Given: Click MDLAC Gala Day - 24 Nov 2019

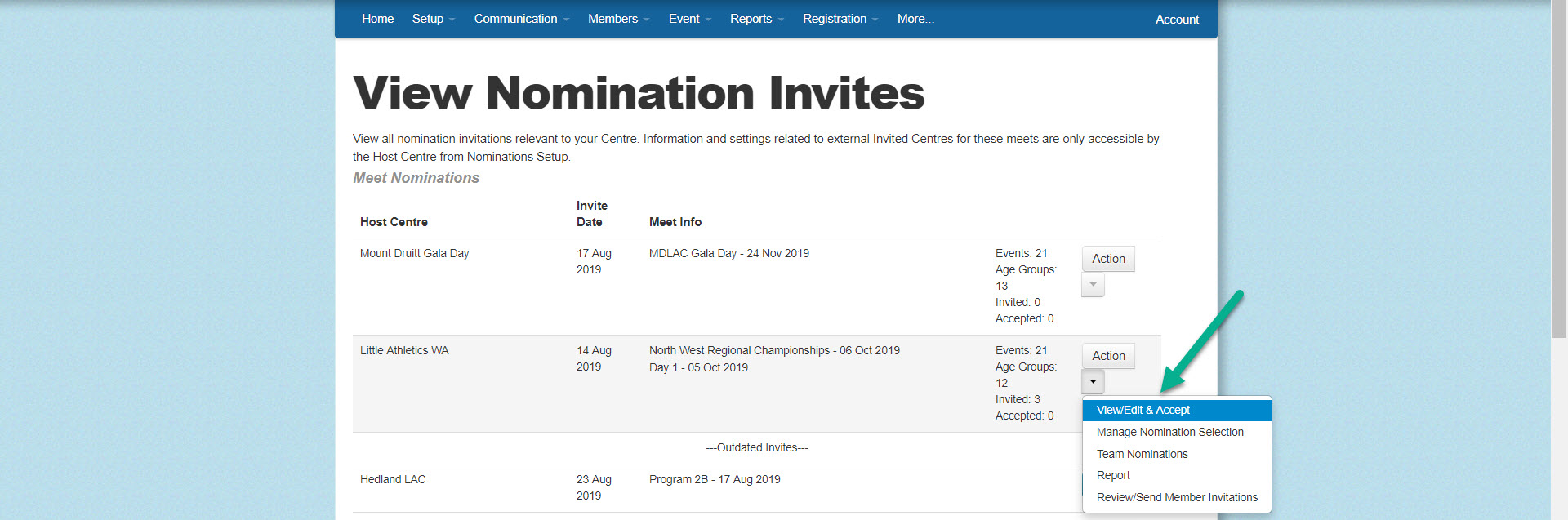Looking at the screenshot, I should point(729,253).
